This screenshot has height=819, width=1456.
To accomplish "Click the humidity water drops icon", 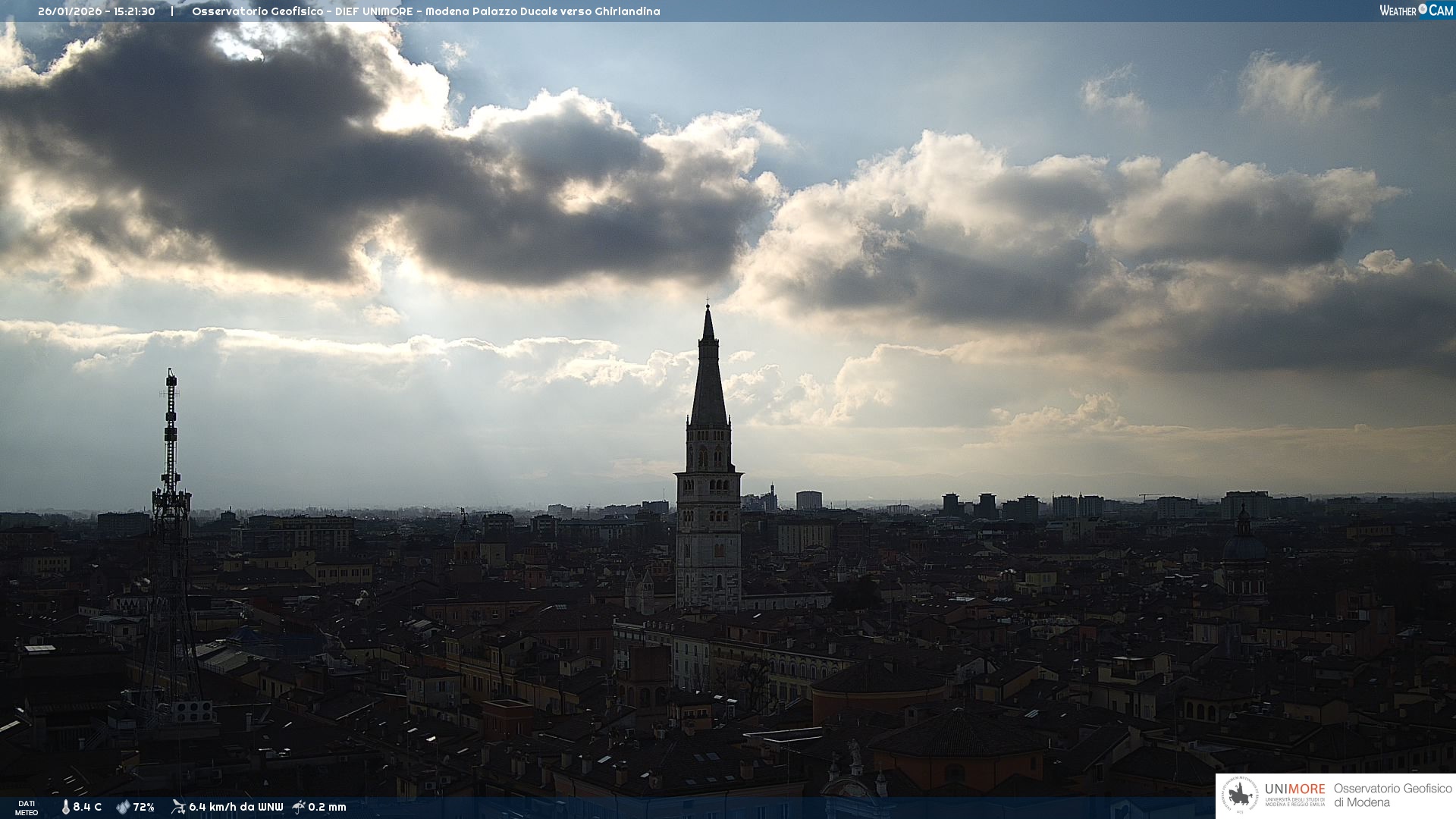I will point(123,807).
